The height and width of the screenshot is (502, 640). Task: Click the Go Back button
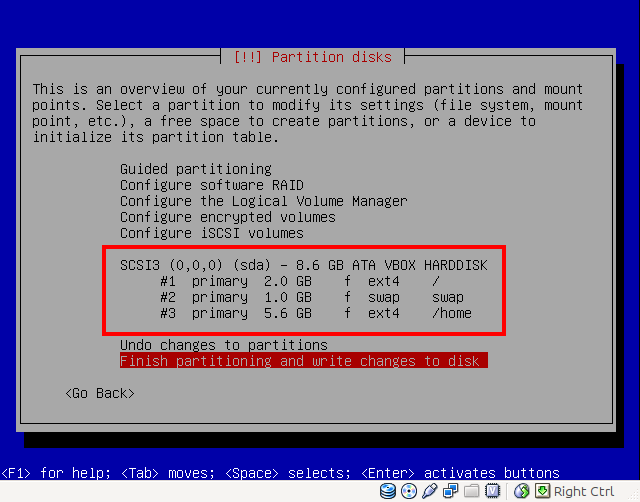(100, 393)
